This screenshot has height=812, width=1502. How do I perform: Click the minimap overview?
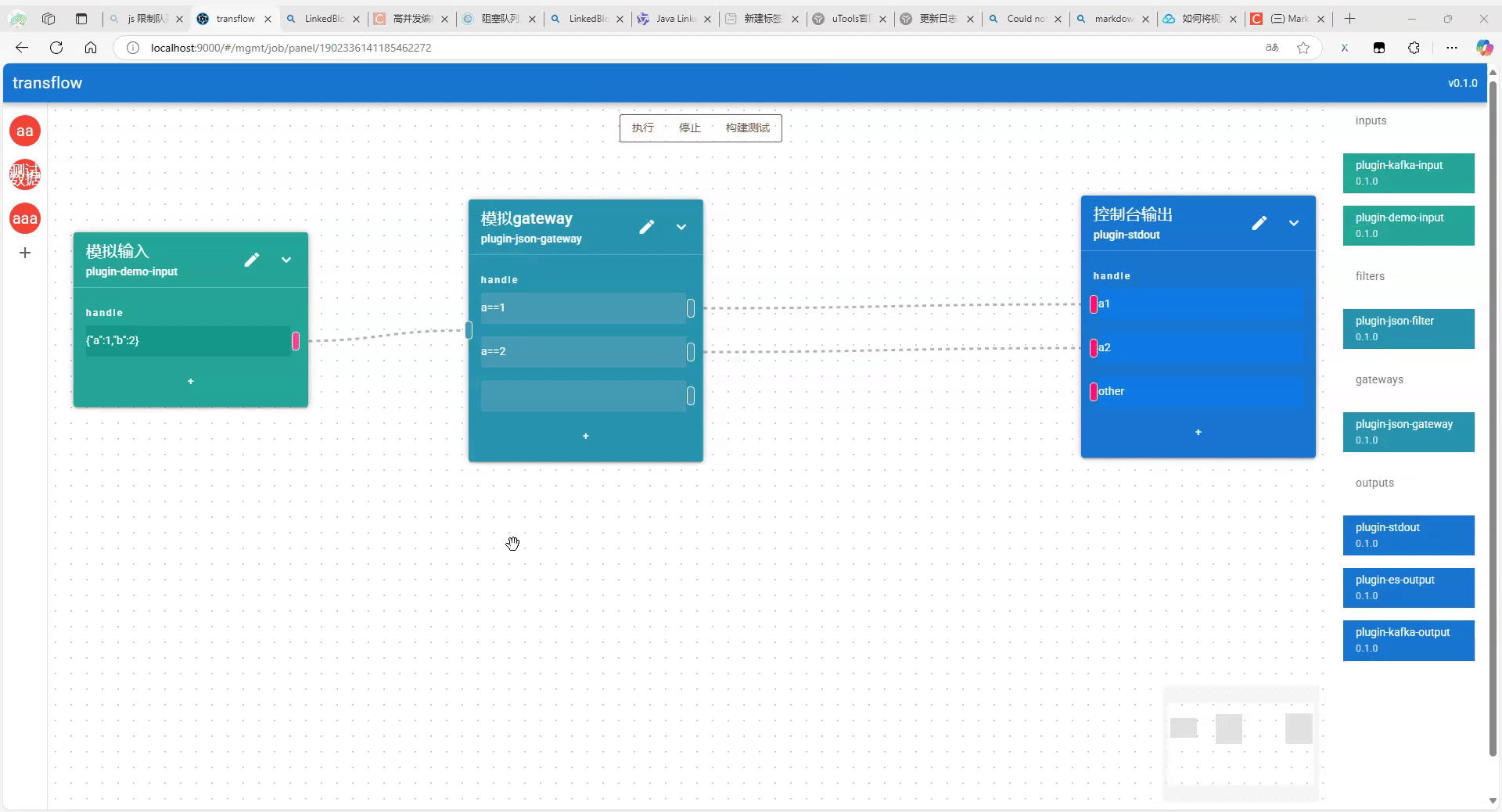(1241, 743)
